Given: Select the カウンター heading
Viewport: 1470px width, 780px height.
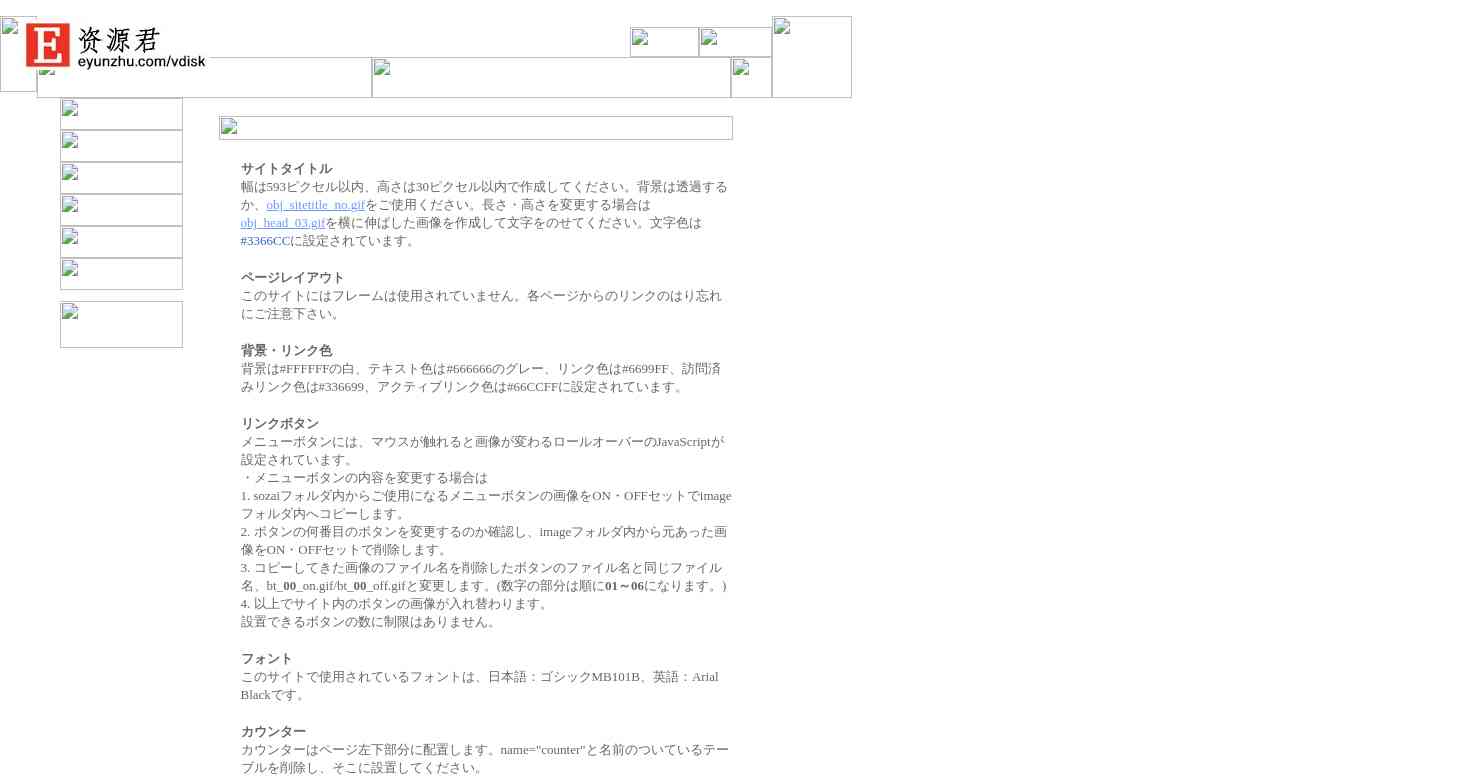Looking at the screenshot, I should [273, 732].
